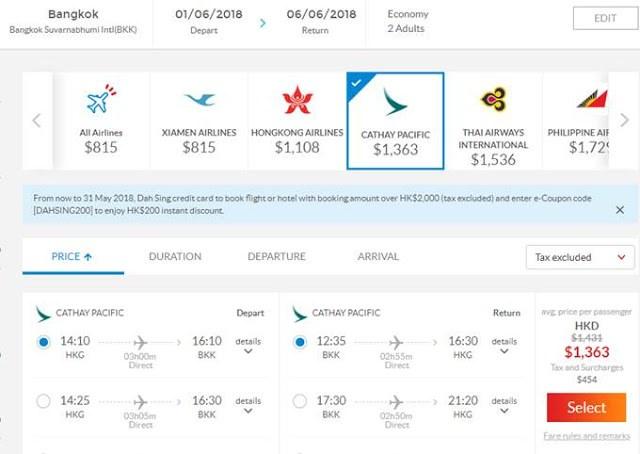Choose the Xiamen Airlines logo

coord(199,99)
